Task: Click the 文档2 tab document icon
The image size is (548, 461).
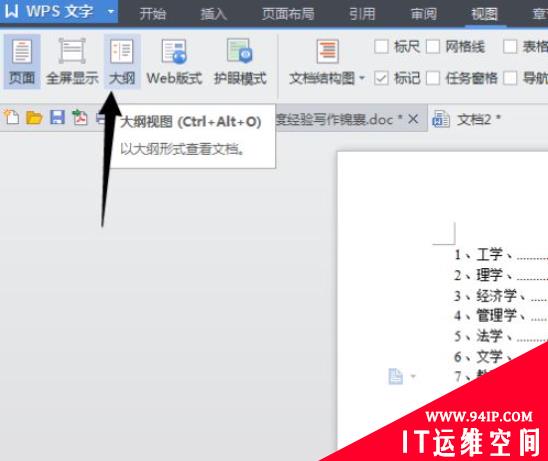Action: pos(441,120)
